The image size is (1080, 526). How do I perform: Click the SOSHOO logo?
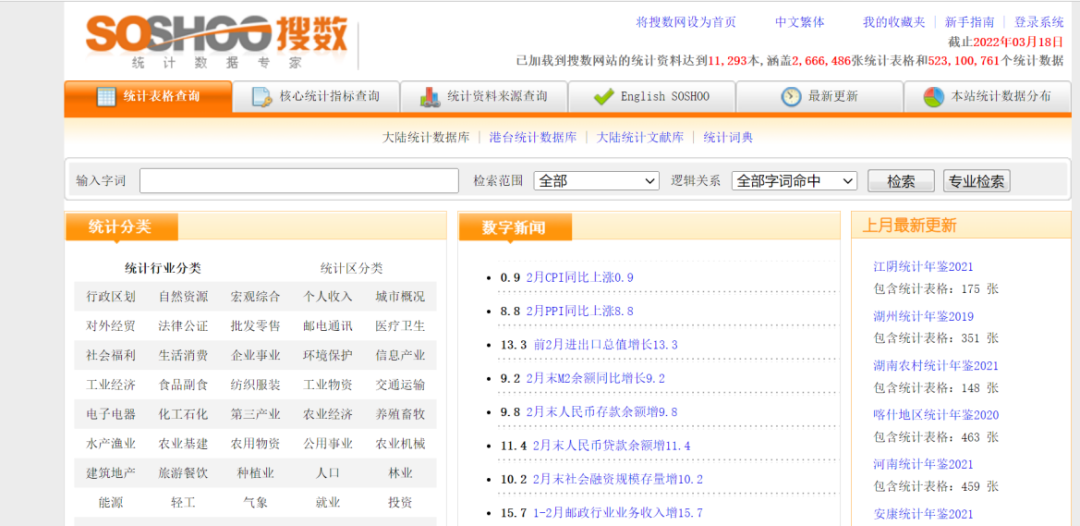(217, 41)
